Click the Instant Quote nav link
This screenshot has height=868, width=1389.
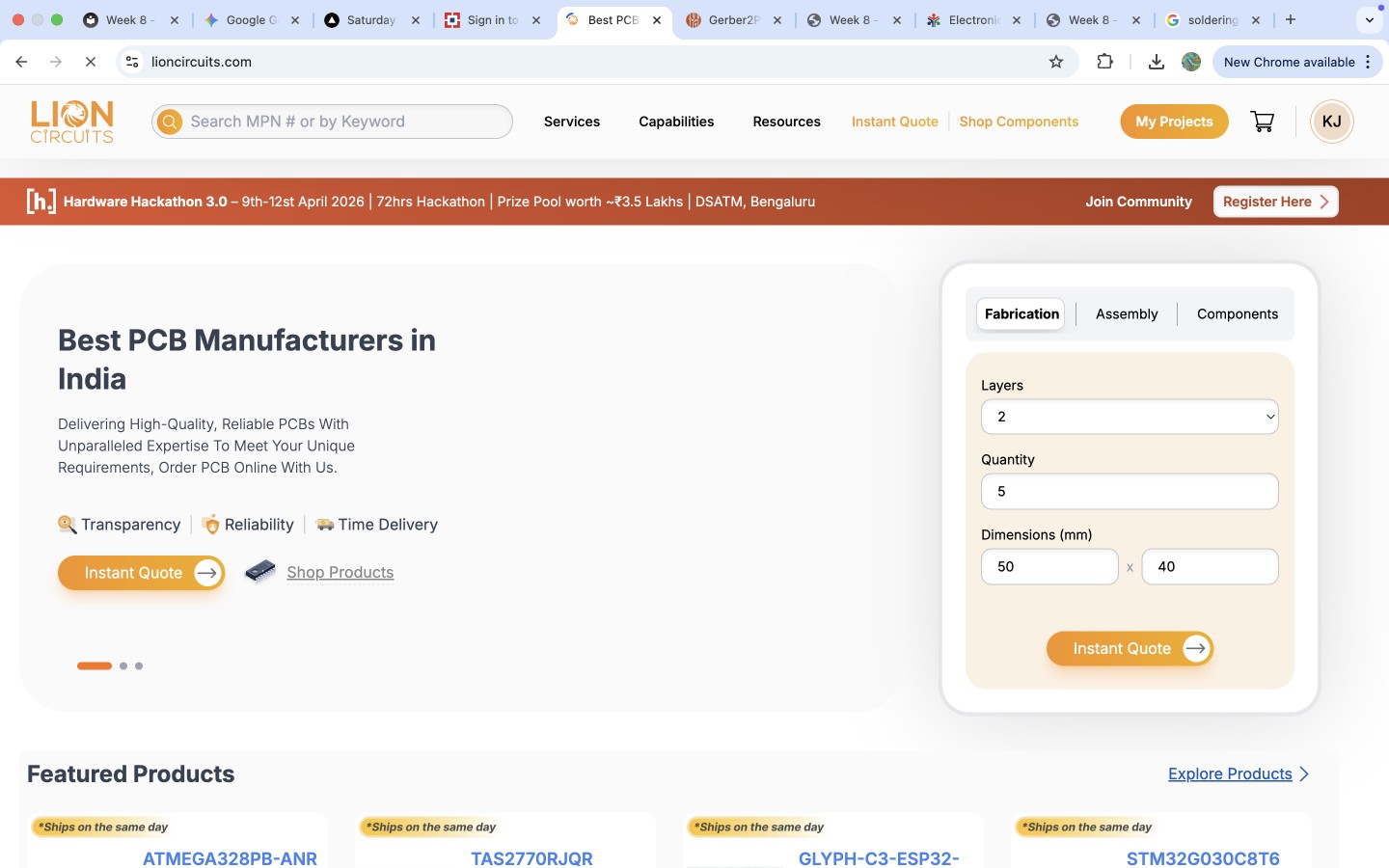[x=895, y=122]
